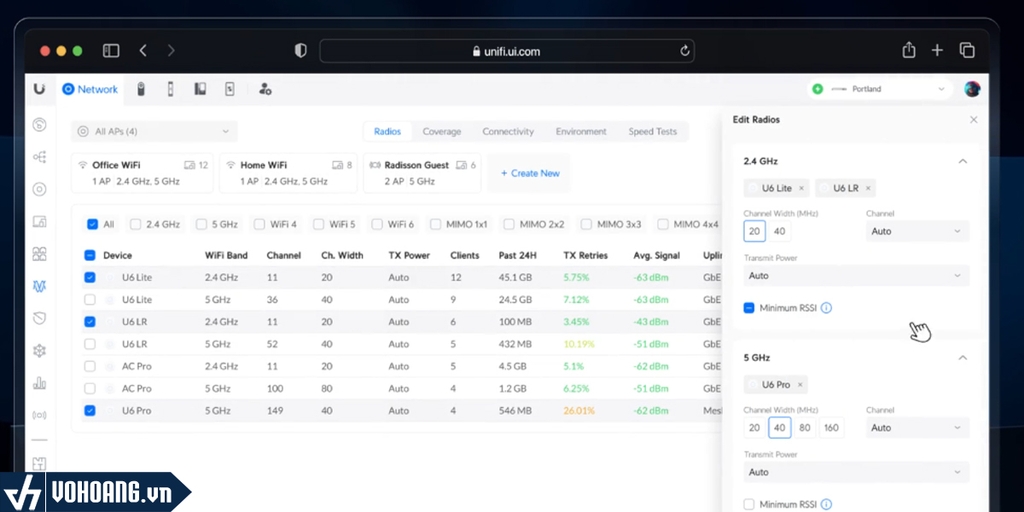This screenshot has width=1024, height=512.
Task: Open the Office WiFi card
Action: click(142, 173)
